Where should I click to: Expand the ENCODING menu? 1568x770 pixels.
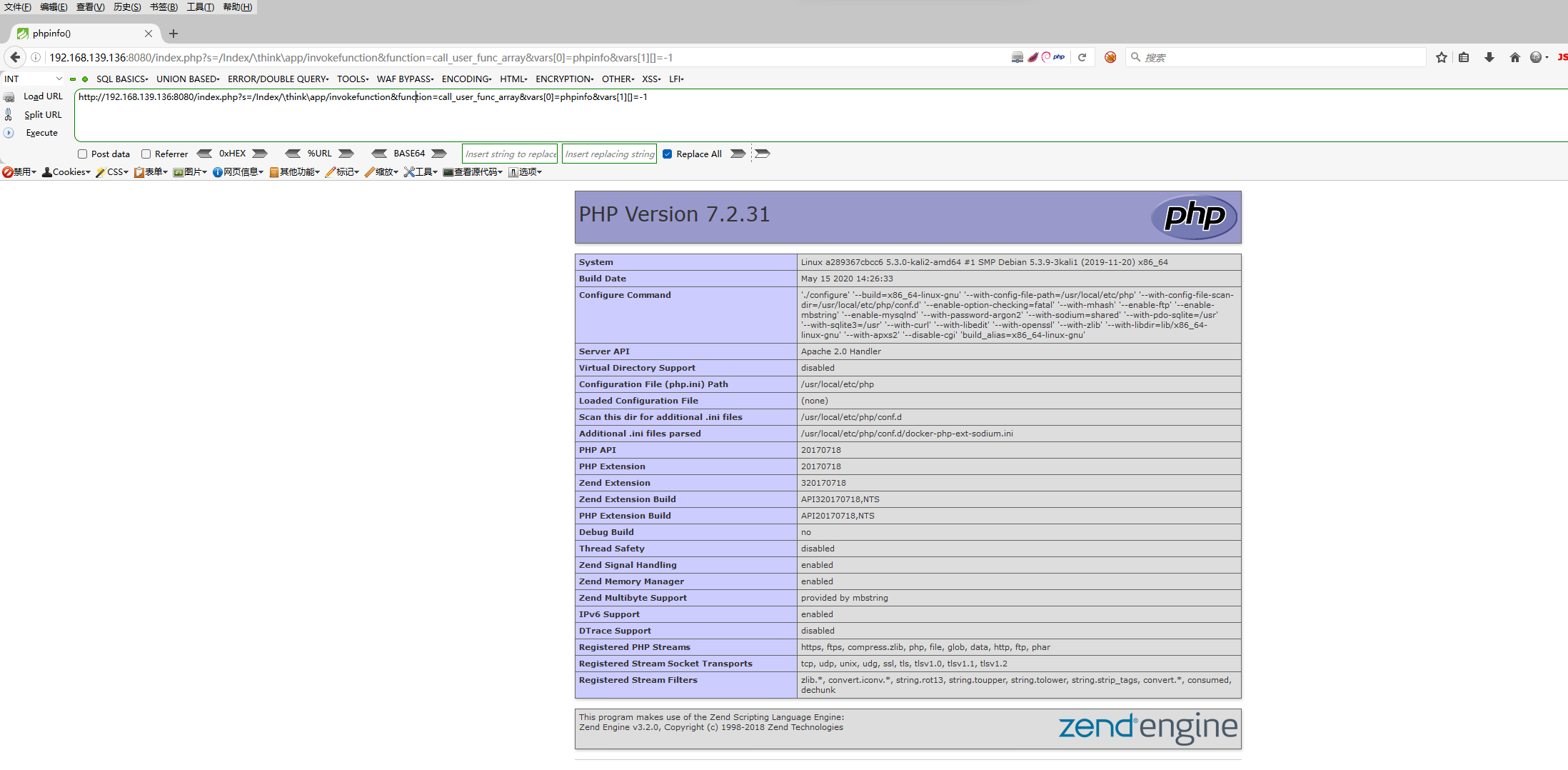tap(466, 79)
